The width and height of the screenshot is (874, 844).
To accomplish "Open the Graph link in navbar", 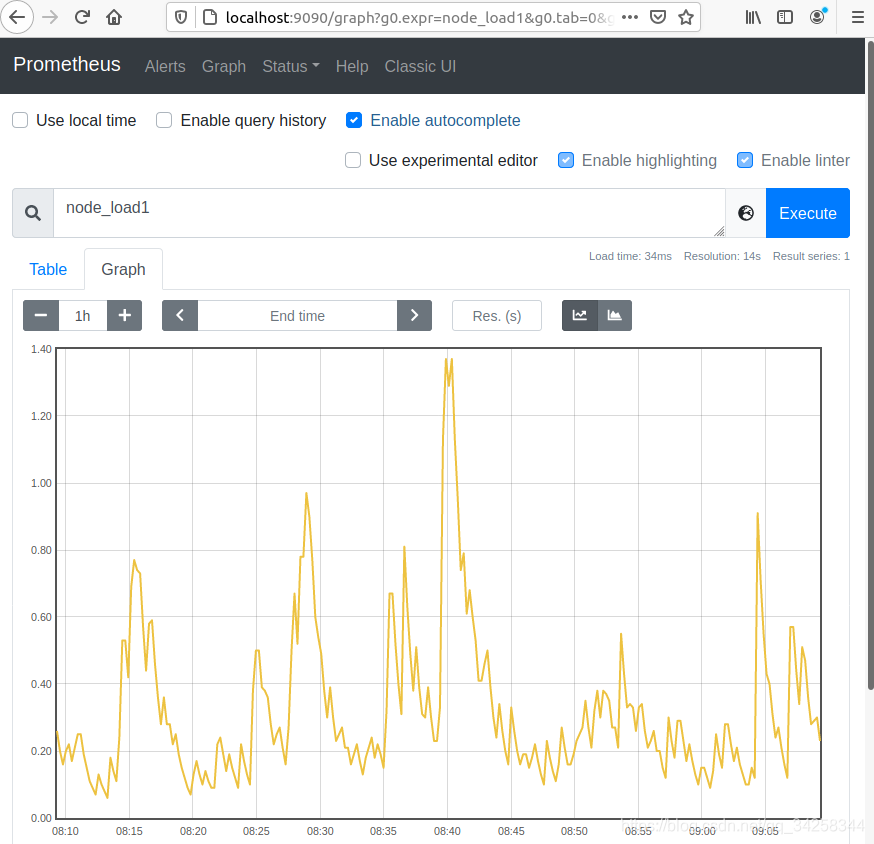I will [224, 66].
